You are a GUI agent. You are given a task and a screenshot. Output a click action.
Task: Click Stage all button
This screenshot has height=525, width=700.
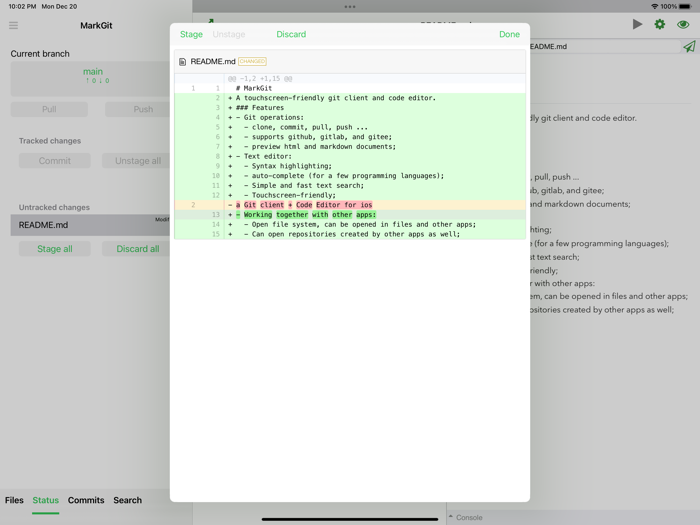(x=54, y=249)
